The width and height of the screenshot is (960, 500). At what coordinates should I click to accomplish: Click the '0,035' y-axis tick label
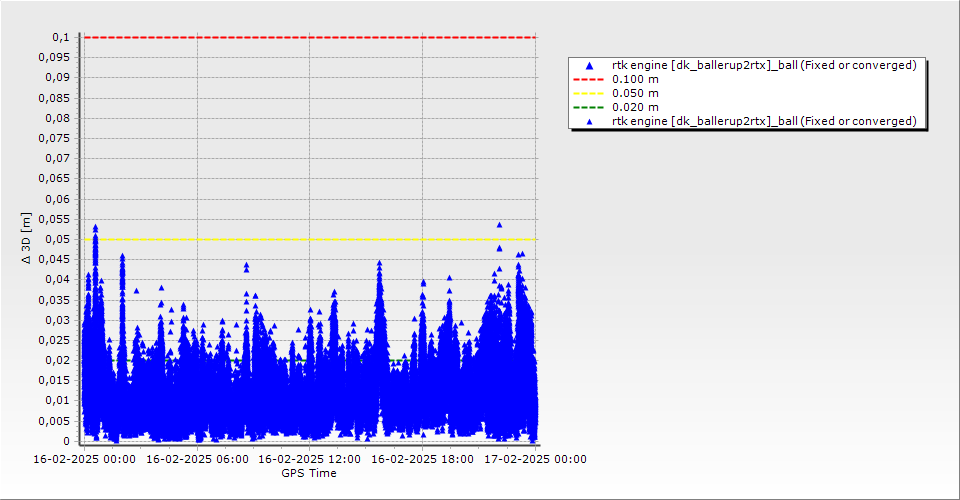point(54,300)
